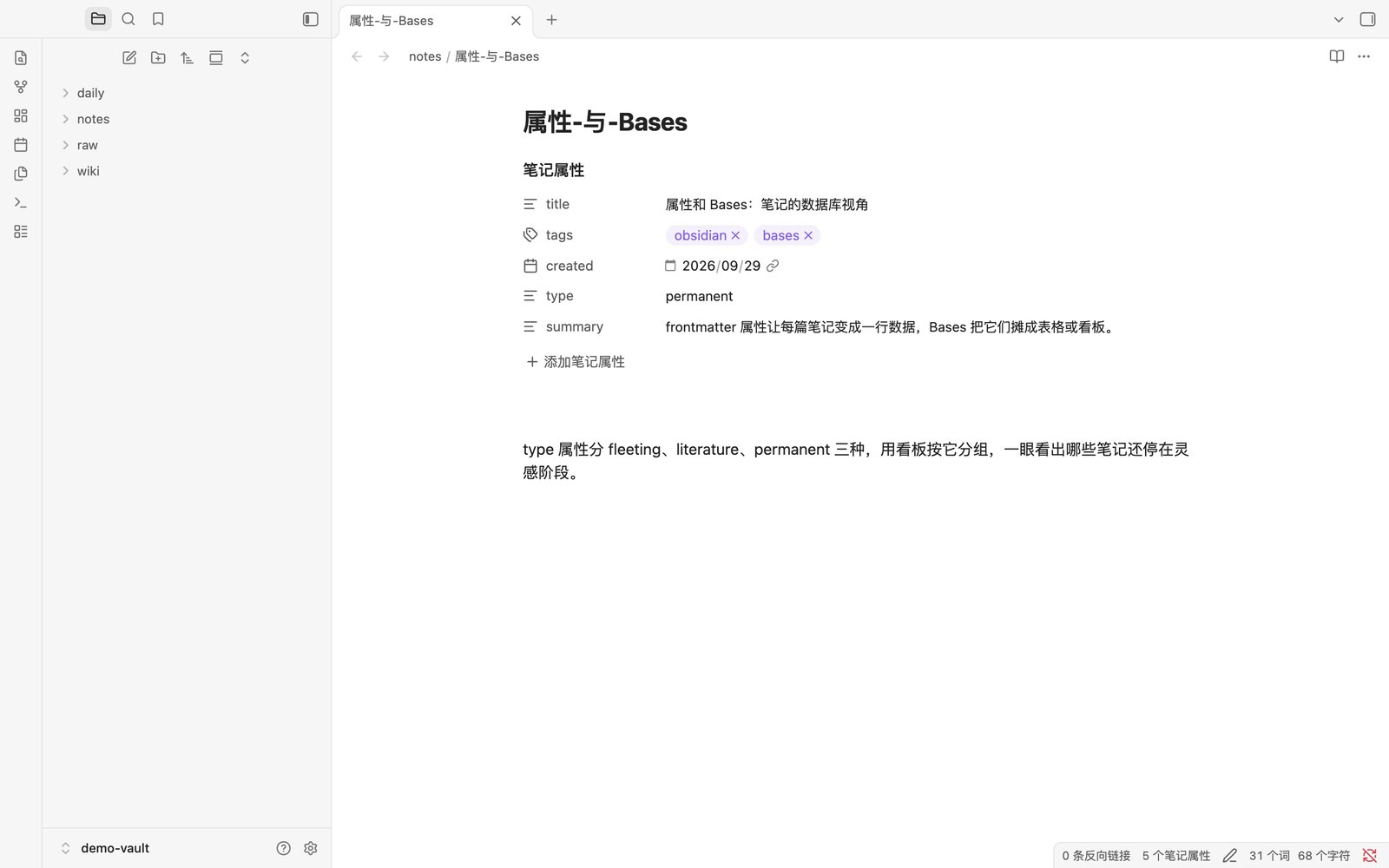Switch to reading view
The width and height of the screenshot is (1389, 868).
(1337, 56)
